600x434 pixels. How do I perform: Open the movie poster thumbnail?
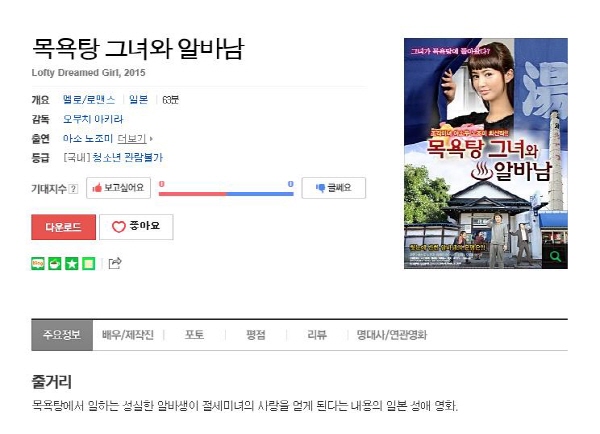pos(486,153)
